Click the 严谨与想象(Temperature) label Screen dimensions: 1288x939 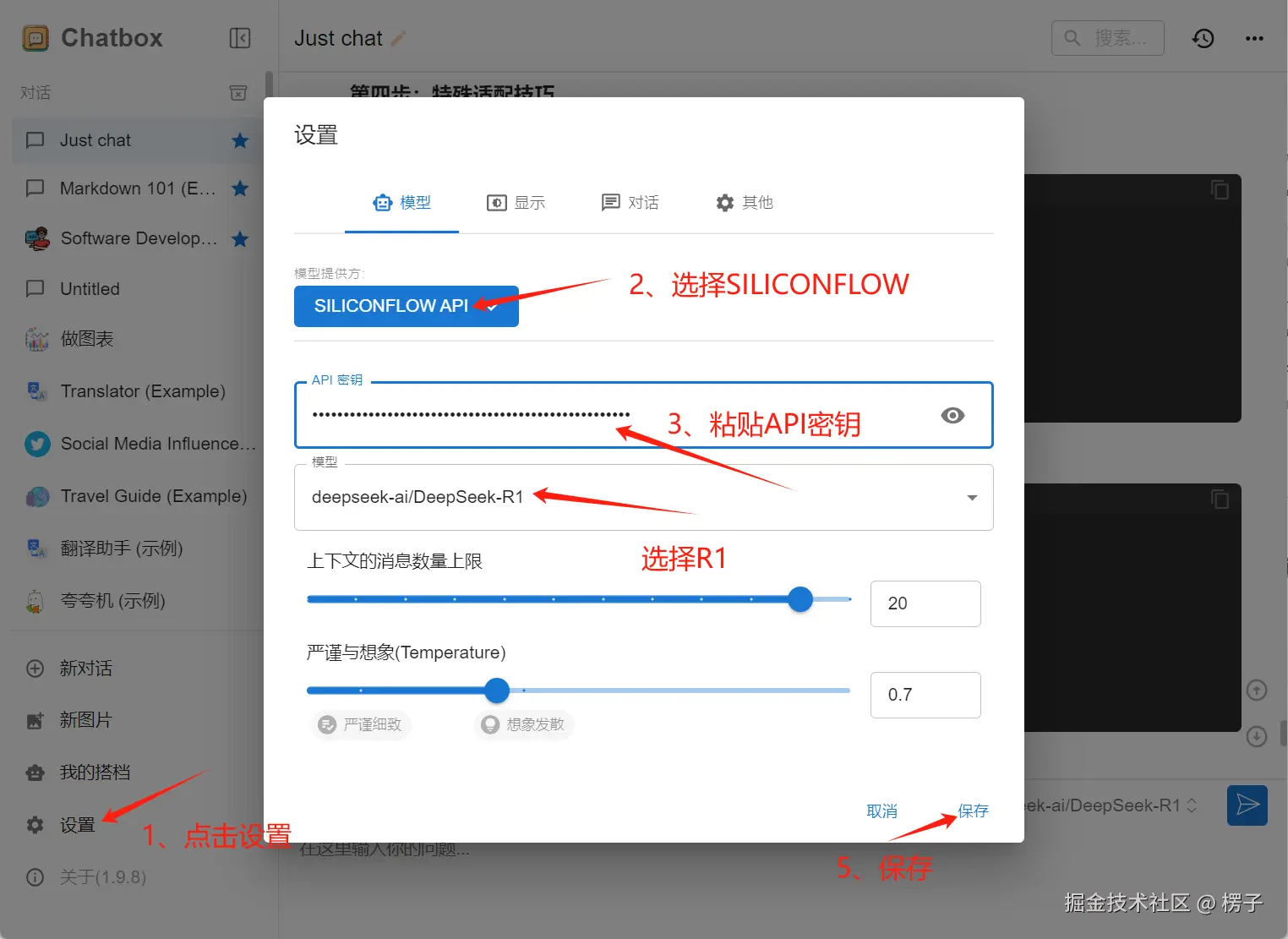407,652
